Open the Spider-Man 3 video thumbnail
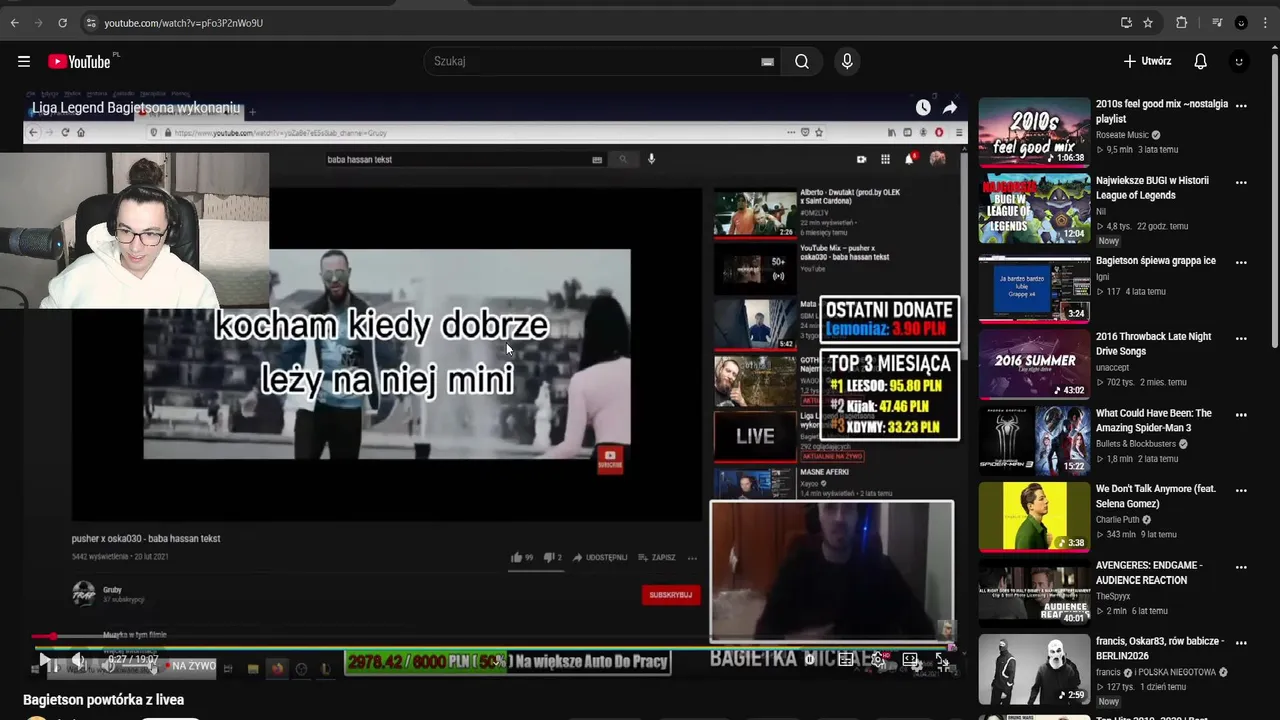 click(1034, 440)
